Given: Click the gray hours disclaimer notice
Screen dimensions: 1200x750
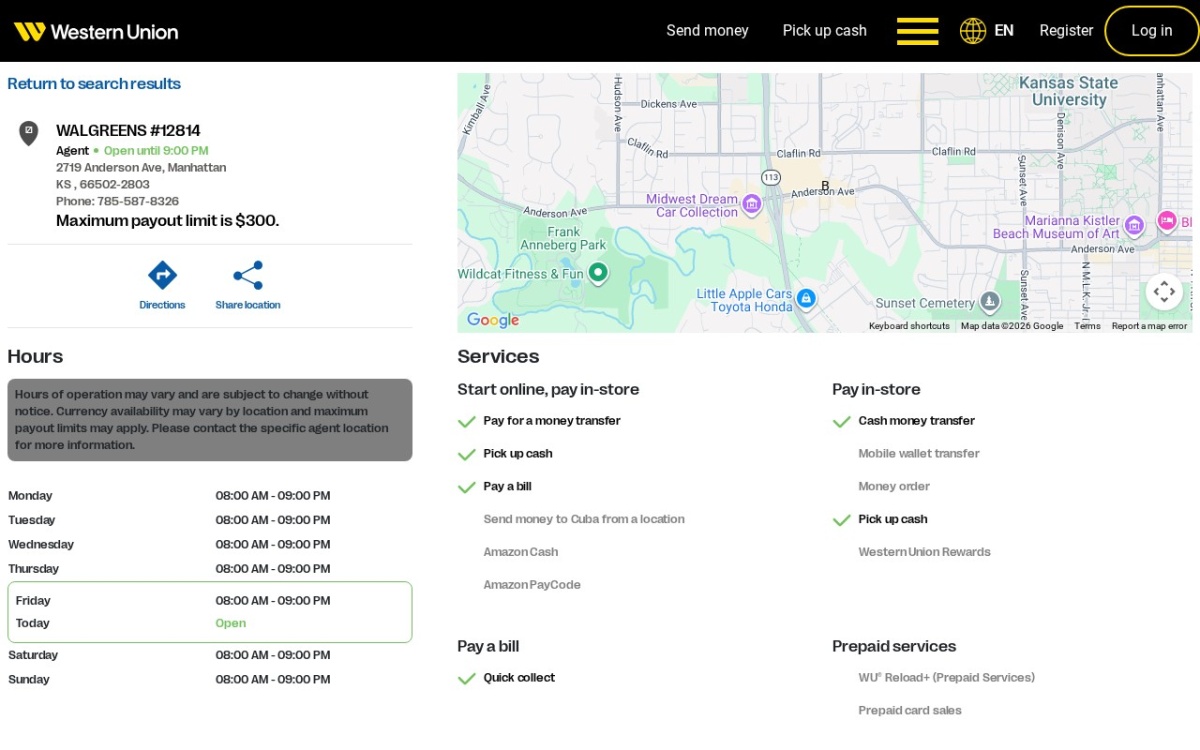Looking at the screenshot, I should click(x=209, y=420).
